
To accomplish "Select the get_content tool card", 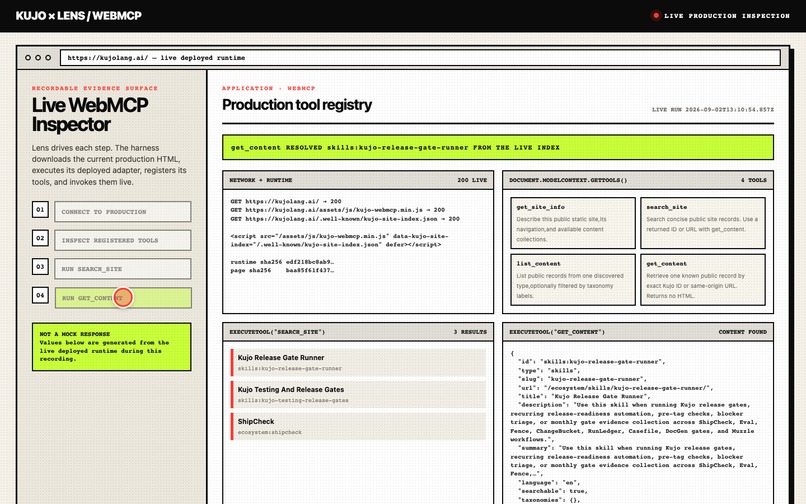I will coord(703,279).
